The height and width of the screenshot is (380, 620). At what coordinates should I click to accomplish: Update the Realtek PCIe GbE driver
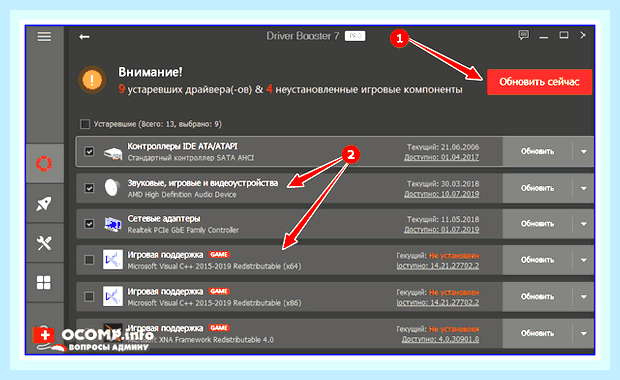point(537,224)
